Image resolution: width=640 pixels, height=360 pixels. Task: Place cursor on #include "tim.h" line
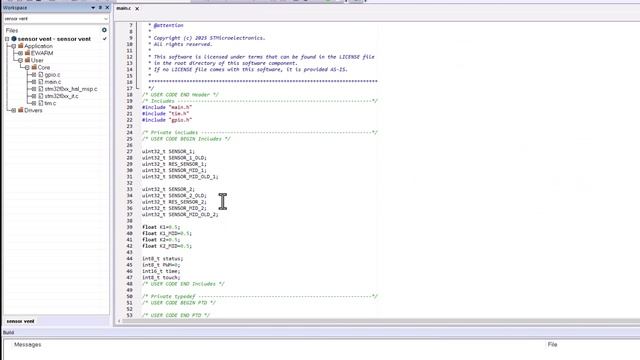(165, 113)
